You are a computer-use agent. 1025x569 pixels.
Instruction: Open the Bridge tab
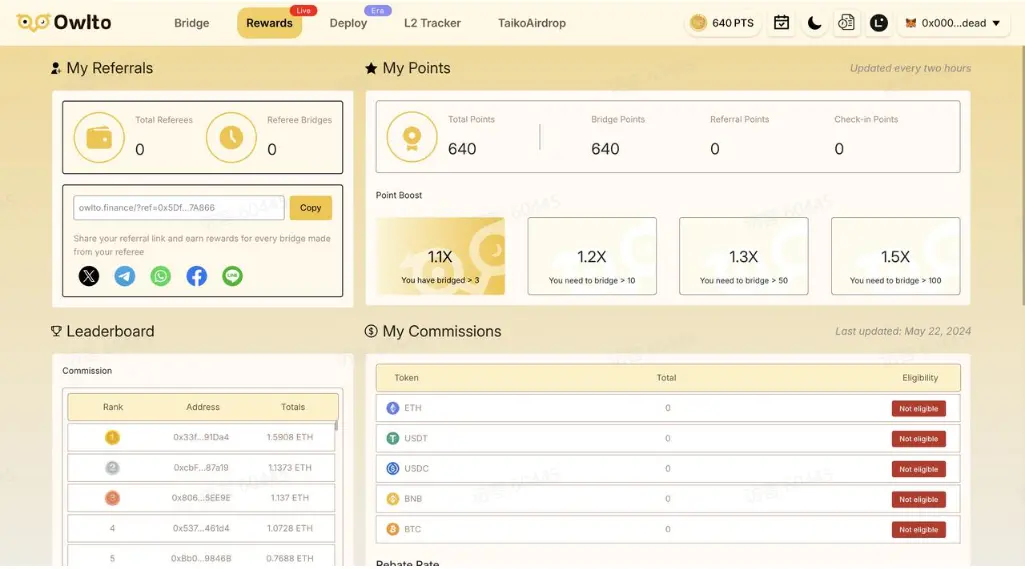pos(192,23)
